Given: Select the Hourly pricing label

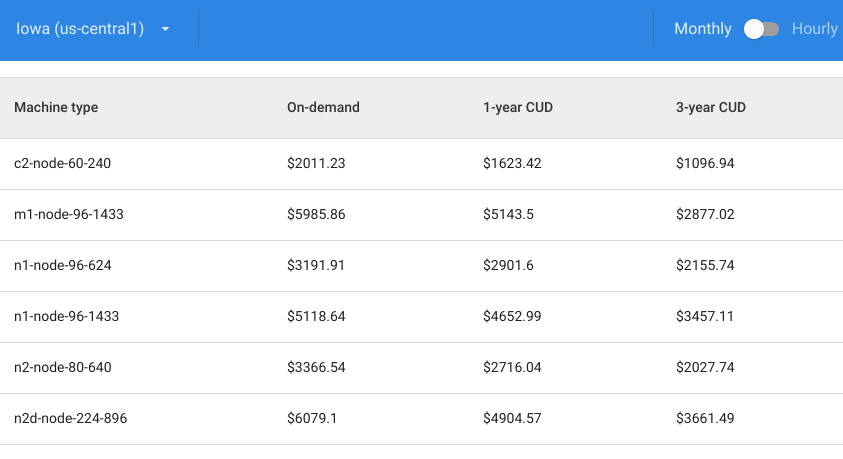Looking at the screenshot, I should (x=814, y=29).
